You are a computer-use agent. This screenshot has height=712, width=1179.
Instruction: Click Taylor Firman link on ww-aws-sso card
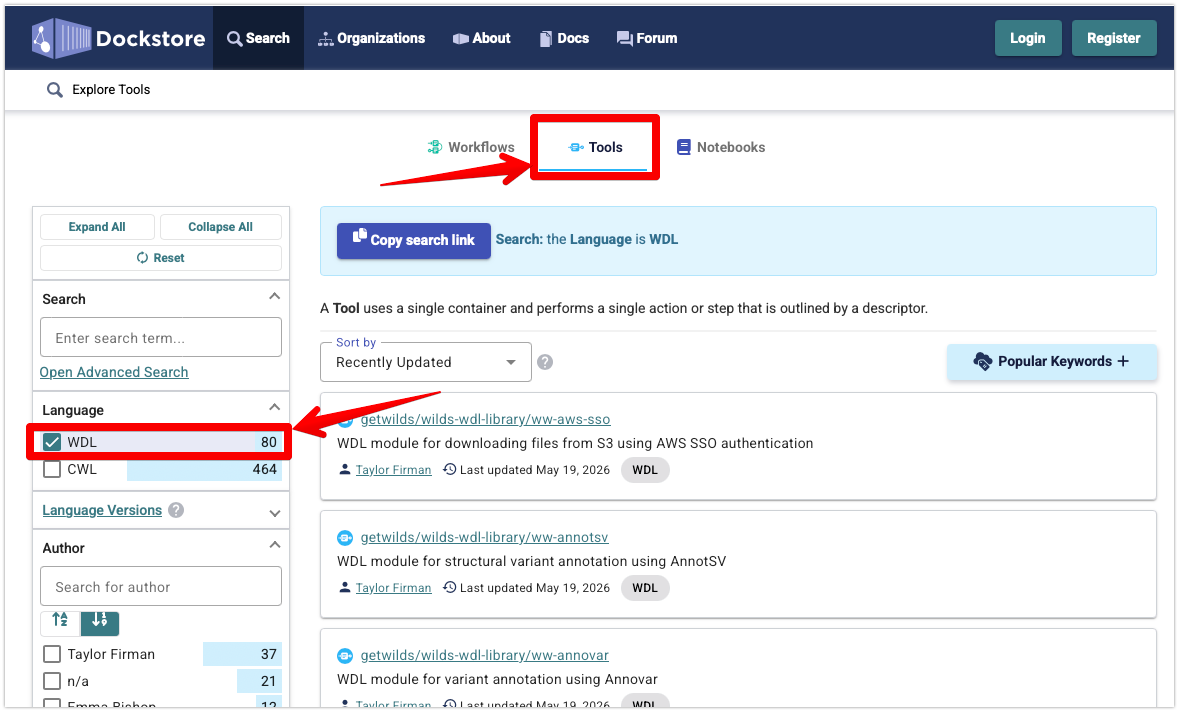(x=393, y=470)
